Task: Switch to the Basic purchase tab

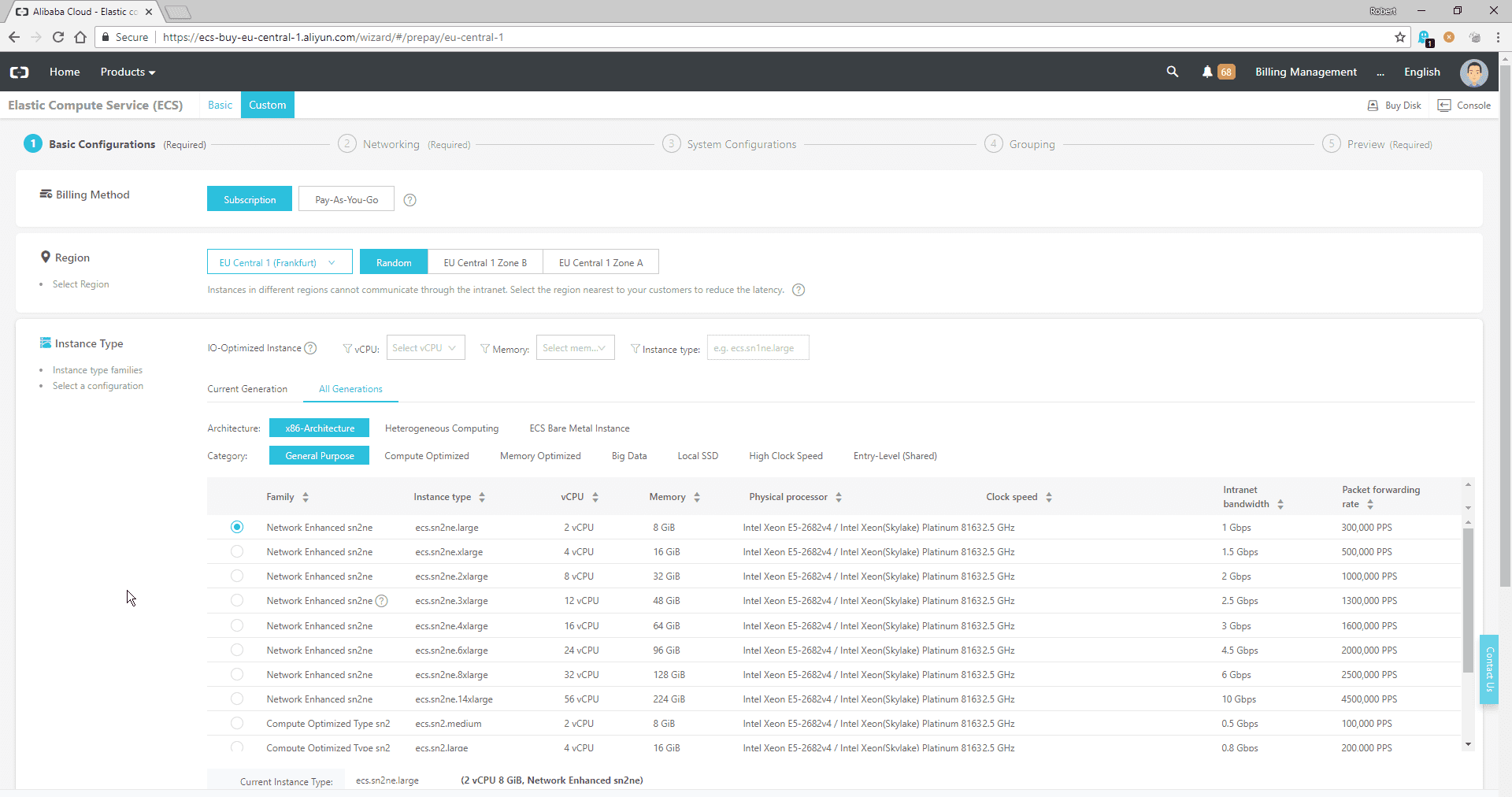Action: (x=220, y=105)
